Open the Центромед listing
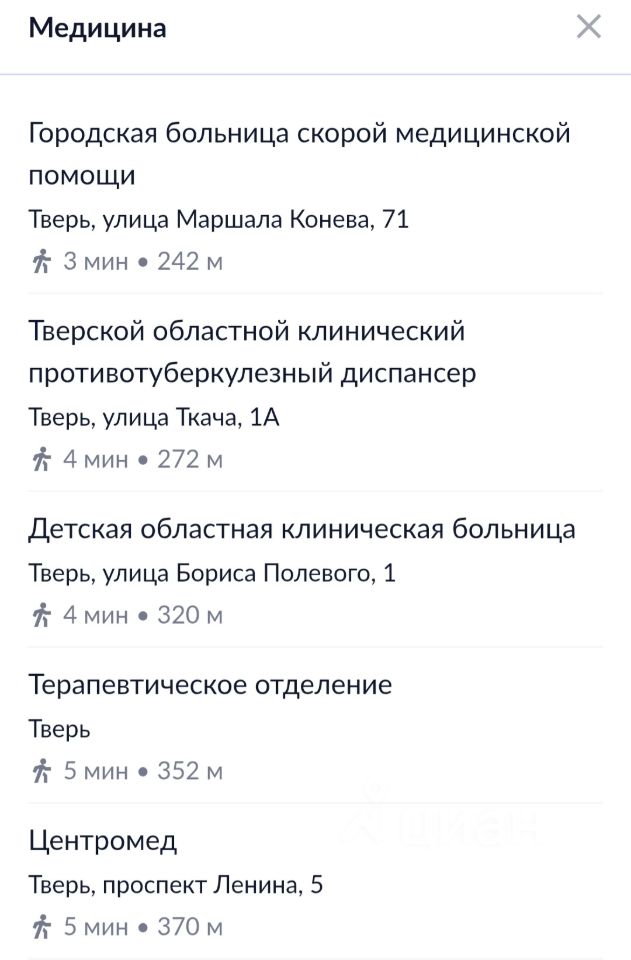The image size is (631, 960). [x=103, y=840]
